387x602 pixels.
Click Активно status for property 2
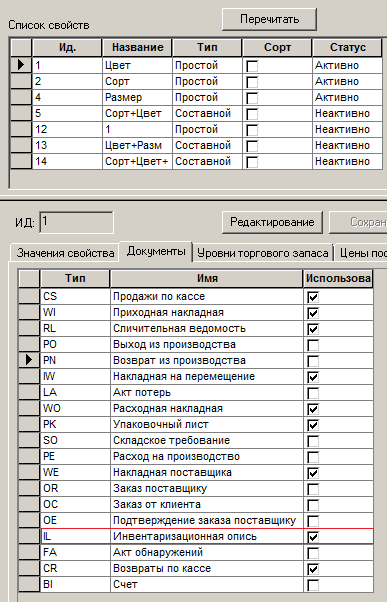point(347,81)
